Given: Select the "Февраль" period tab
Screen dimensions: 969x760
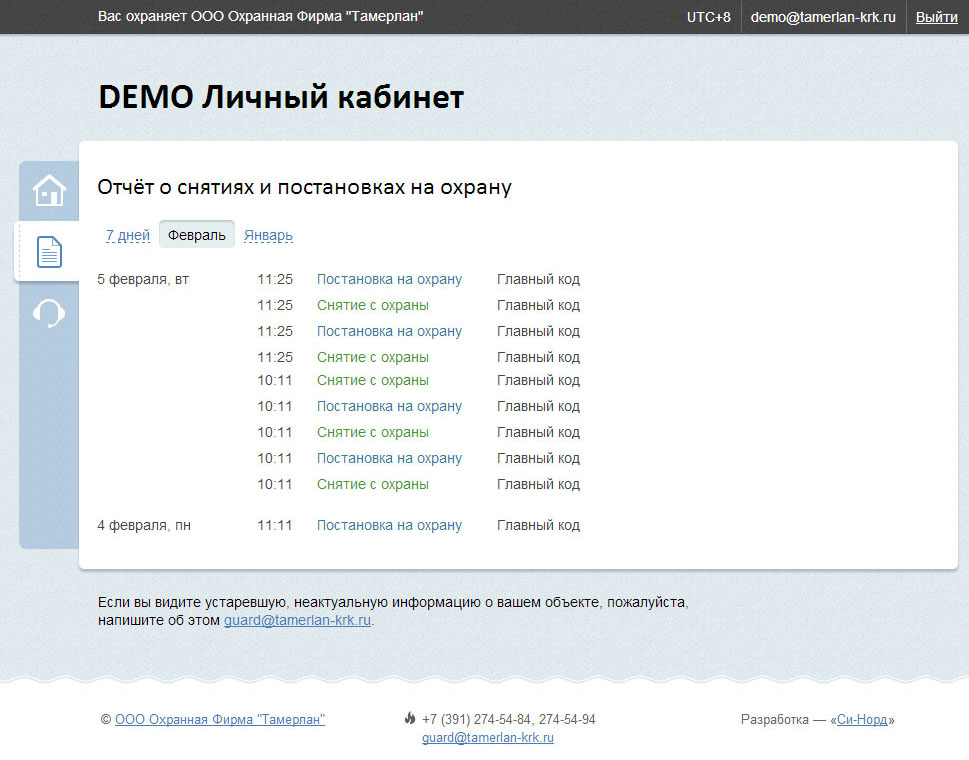Looking at the screenshot, I should coord(197,236).
